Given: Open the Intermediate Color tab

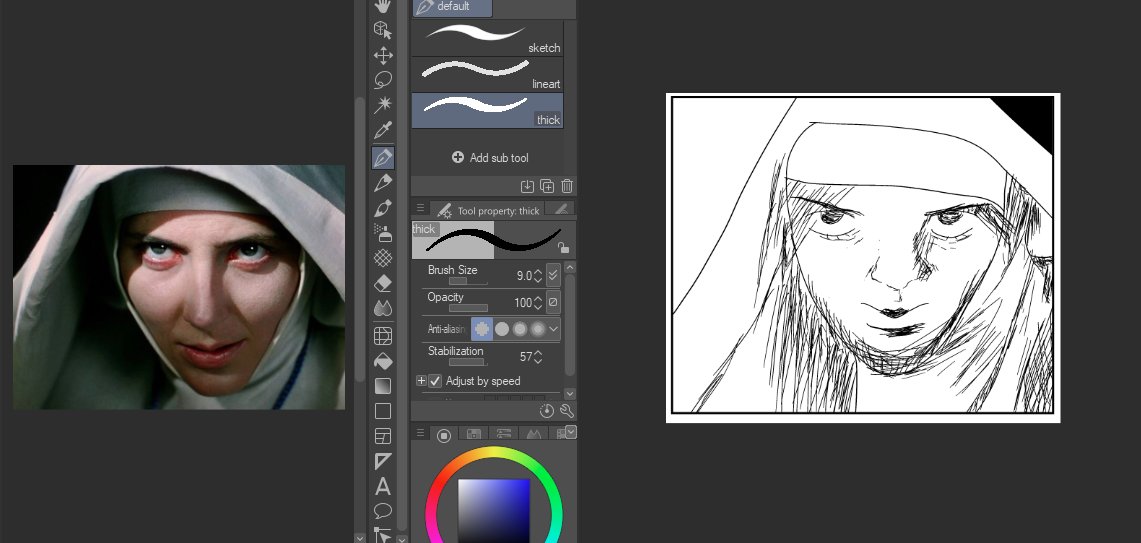Looking at the screenshot, I should coord(533,435).
